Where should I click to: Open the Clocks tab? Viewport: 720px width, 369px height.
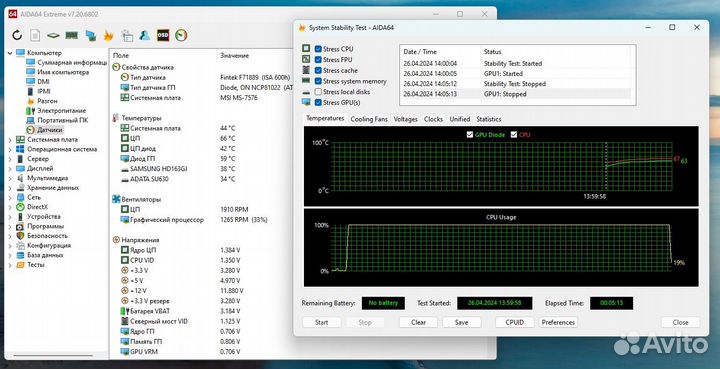pos(433,119)
